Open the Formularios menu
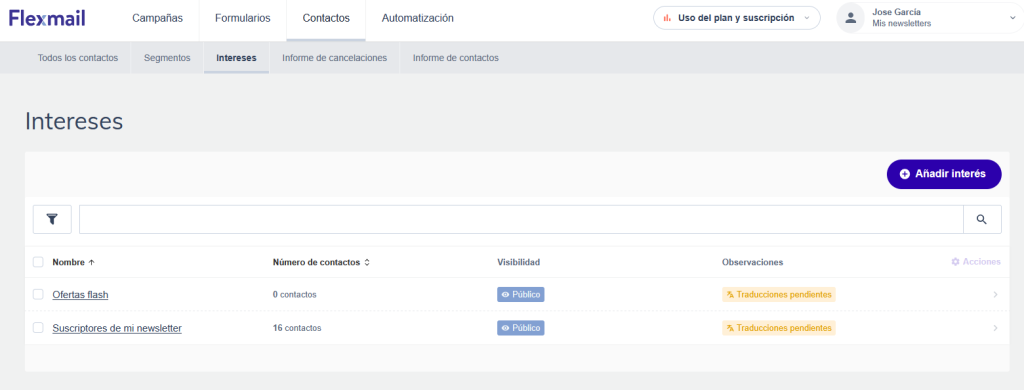The height and width of the screenshot is (390, 1024). tap(242, 18)
